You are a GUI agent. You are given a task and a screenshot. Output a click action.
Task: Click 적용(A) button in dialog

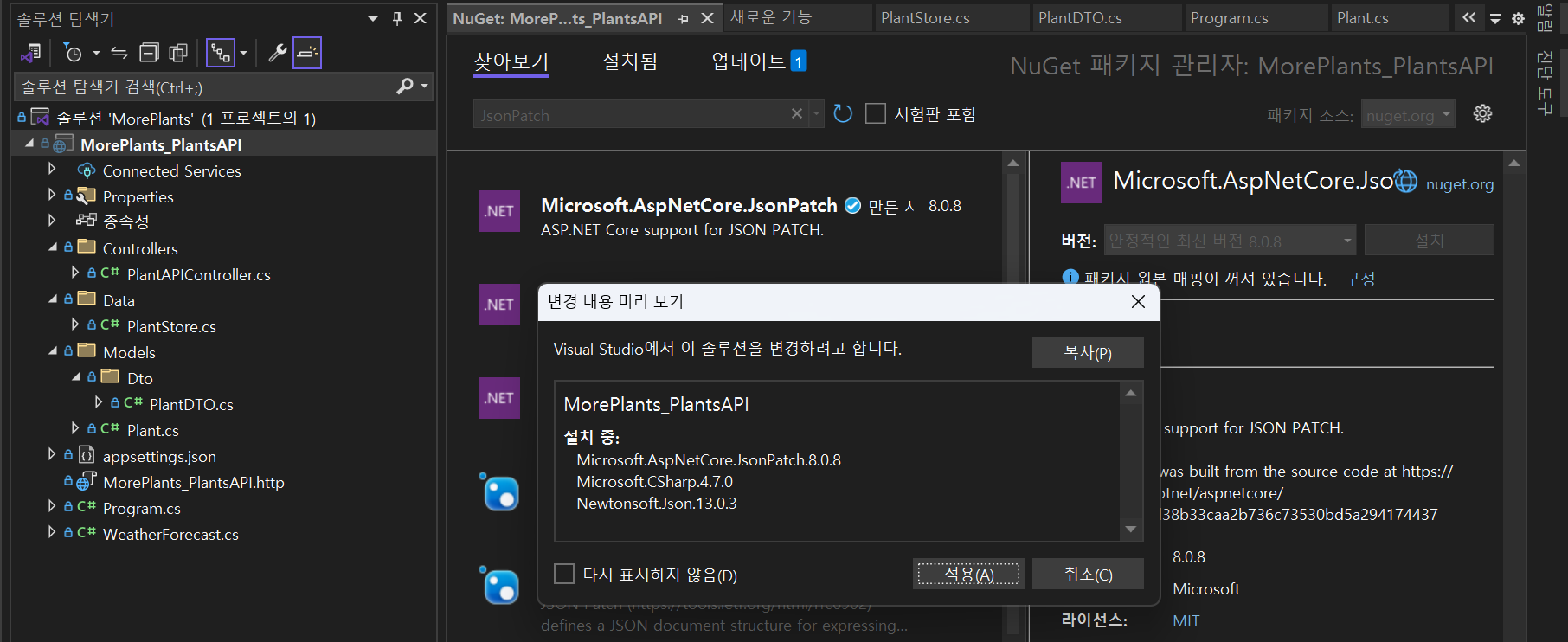point(968,574)
